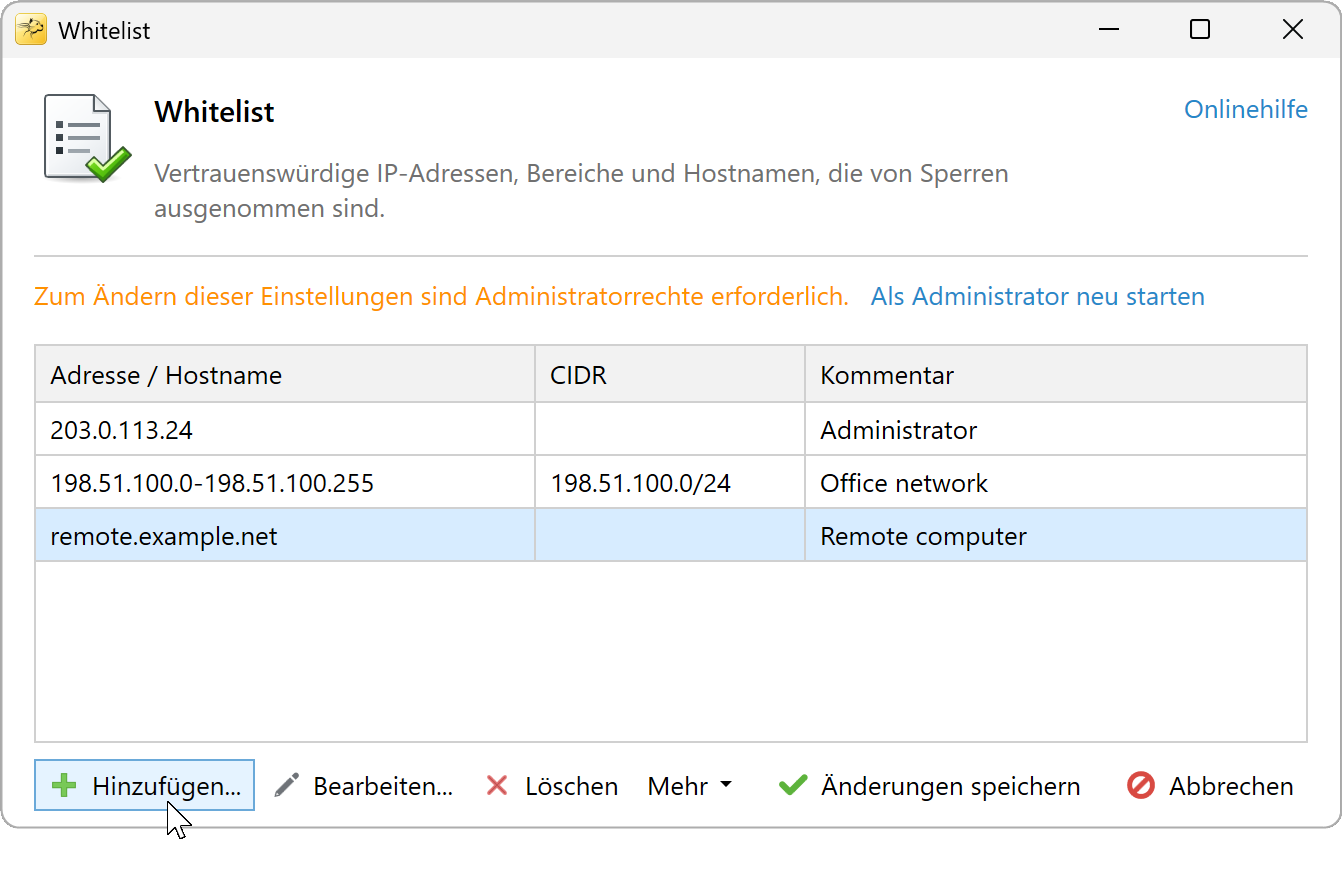
Task: Click the Whitelist checklist document icon
Action: click(87, 138)
